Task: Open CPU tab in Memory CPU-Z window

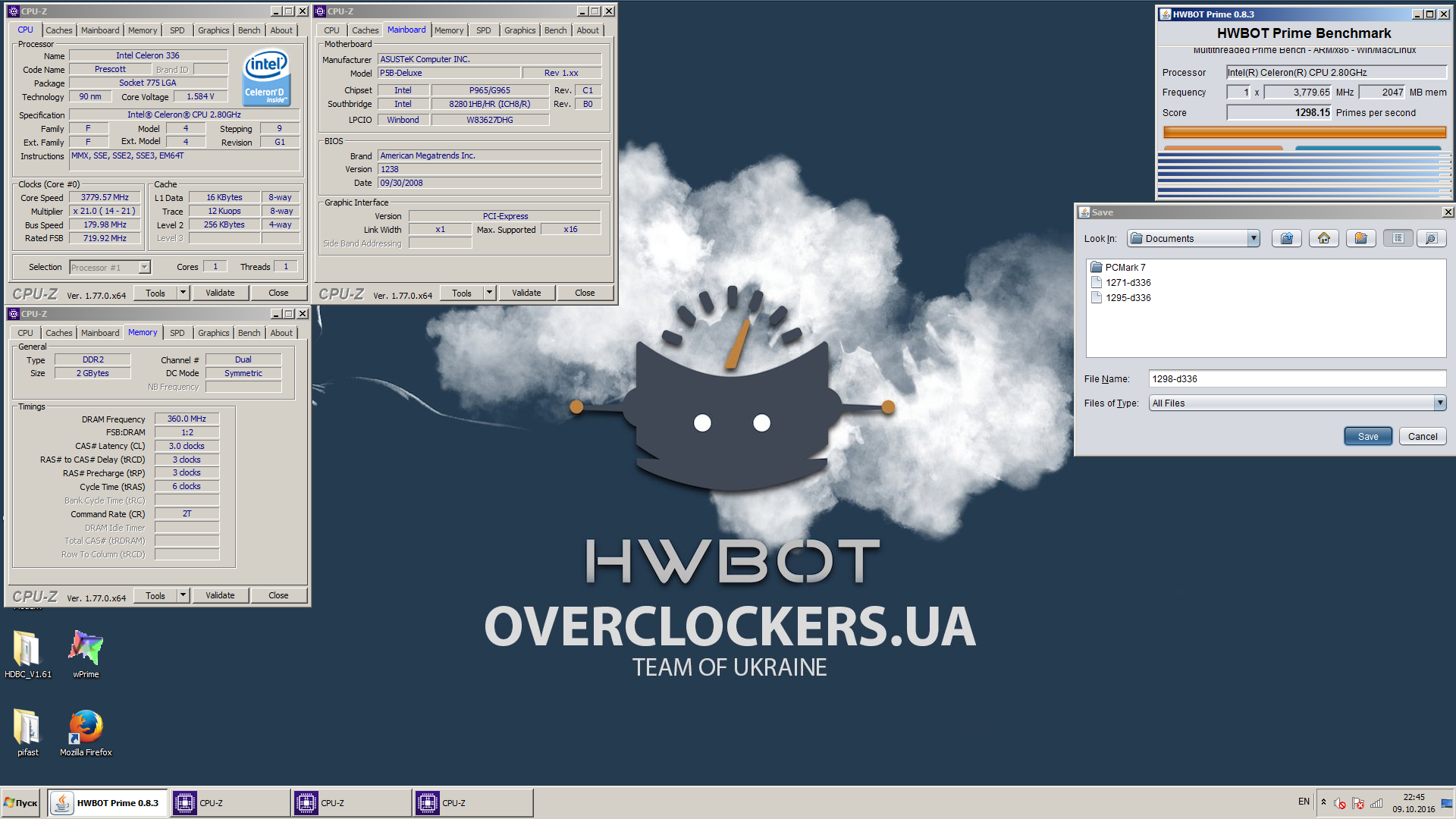Action: click(25, 333)
